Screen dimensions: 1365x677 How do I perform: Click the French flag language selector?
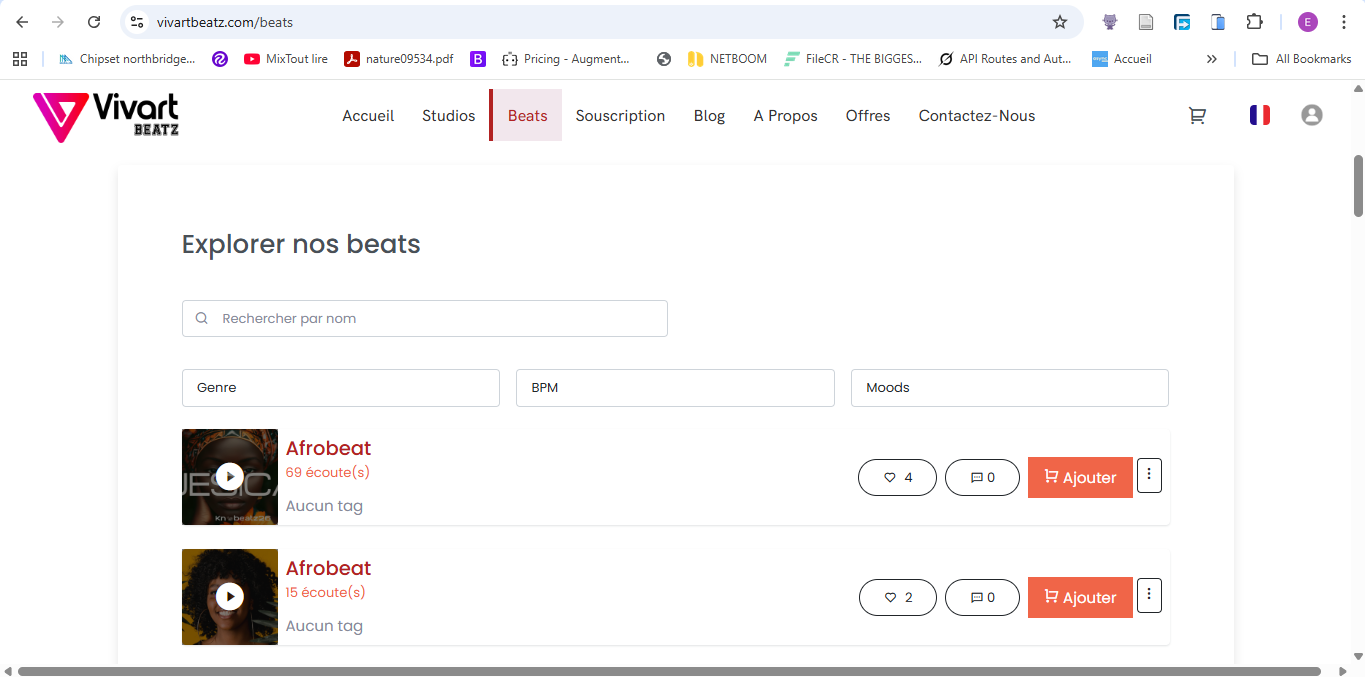(1259, 116)
